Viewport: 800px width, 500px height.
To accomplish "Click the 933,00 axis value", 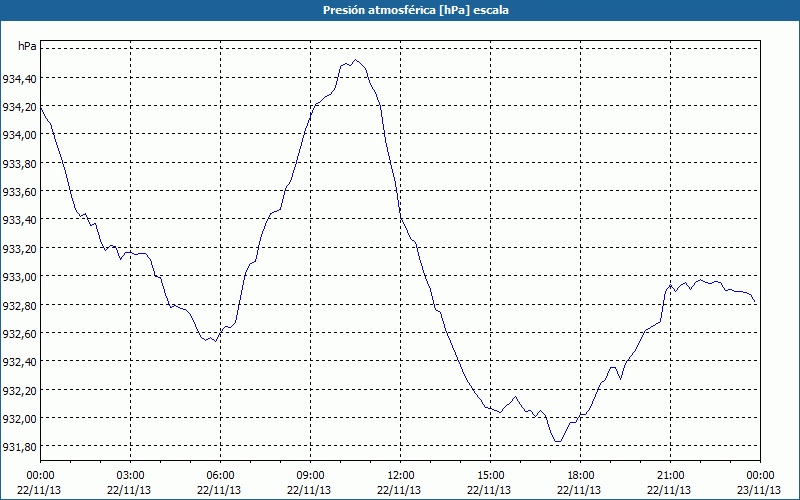I will [19, 277].
